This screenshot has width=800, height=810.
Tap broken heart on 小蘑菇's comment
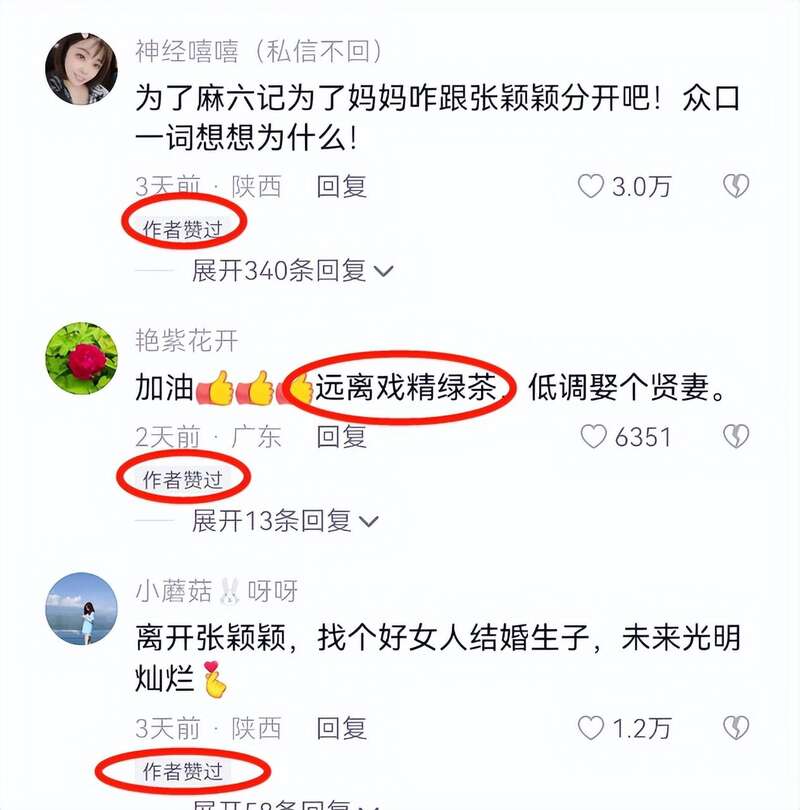[736, 728]
